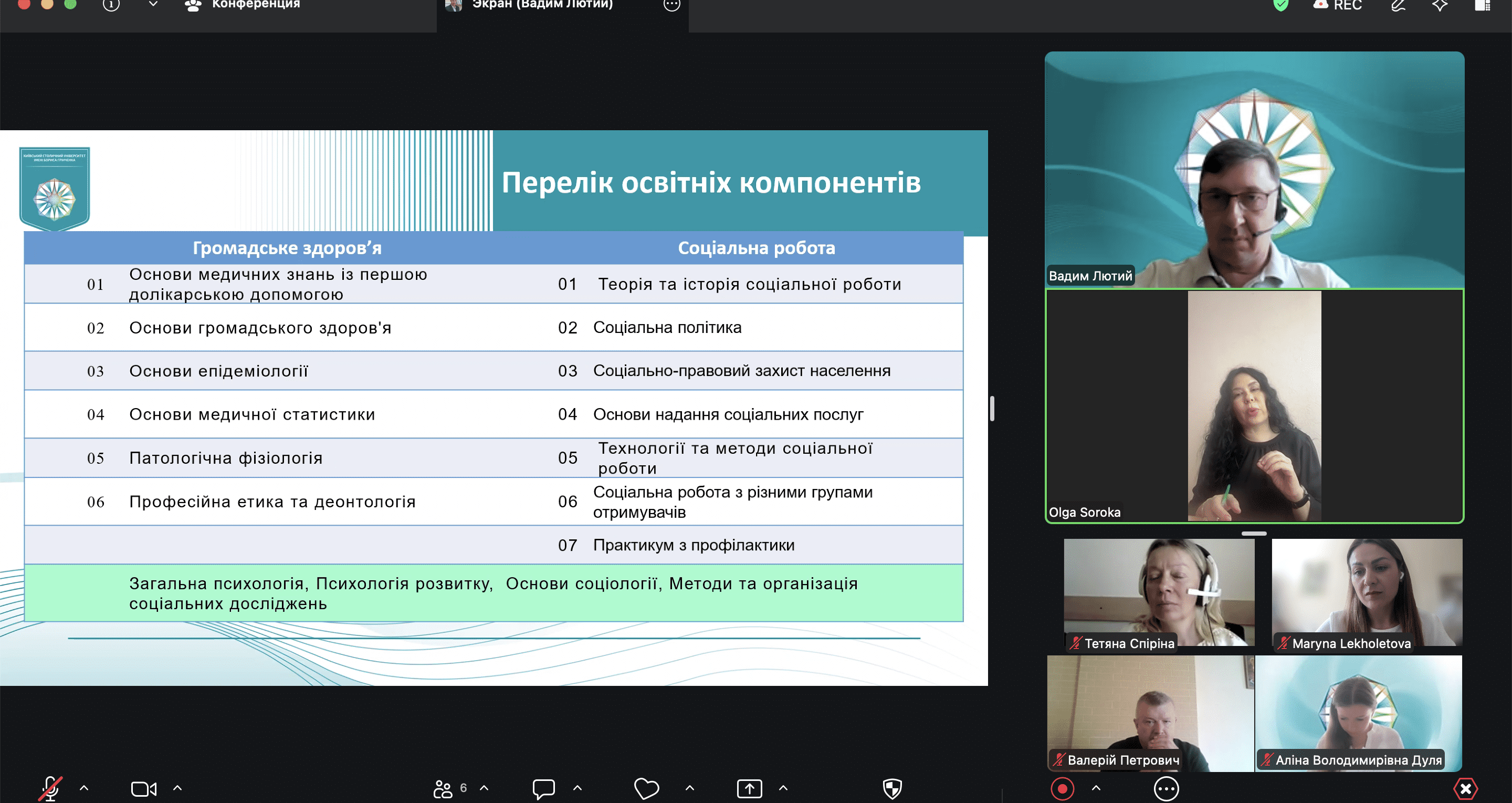Click the Соціальна робота column header
Screen dimensions: 1512x803
click(756, 248)
